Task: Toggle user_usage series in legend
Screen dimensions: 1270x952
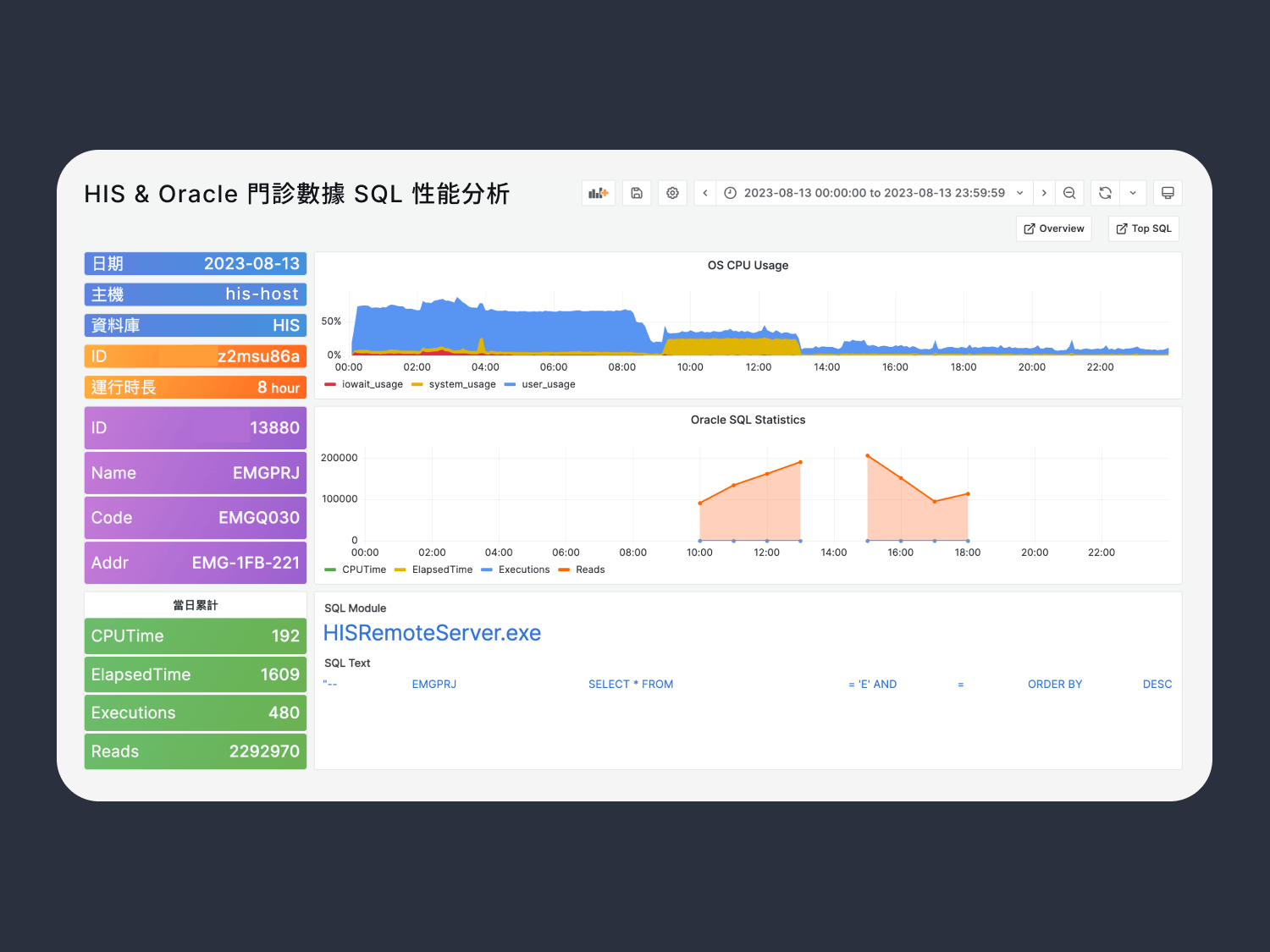Action: [x=548, y=384]
